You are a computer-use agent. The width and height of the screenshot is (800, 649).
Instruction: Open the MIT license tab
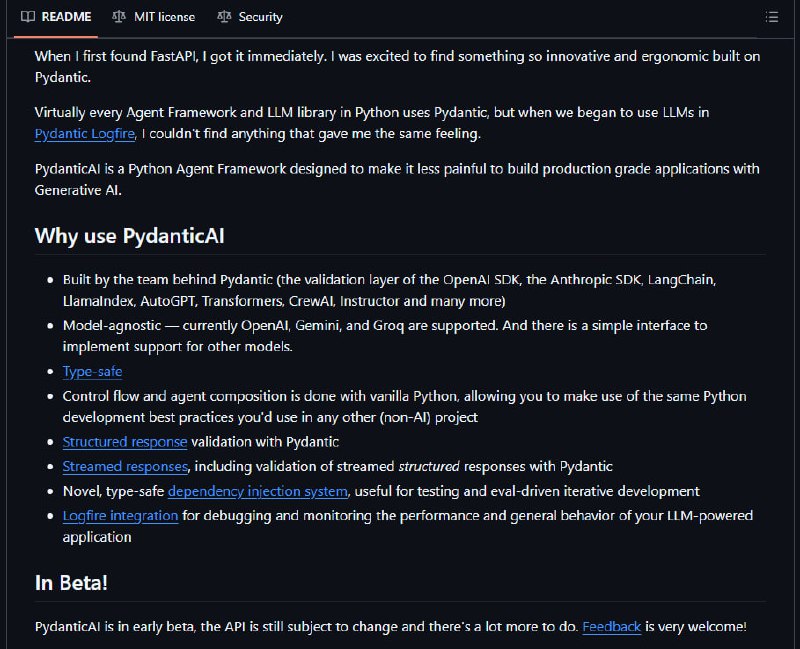(x=154, y=17)
